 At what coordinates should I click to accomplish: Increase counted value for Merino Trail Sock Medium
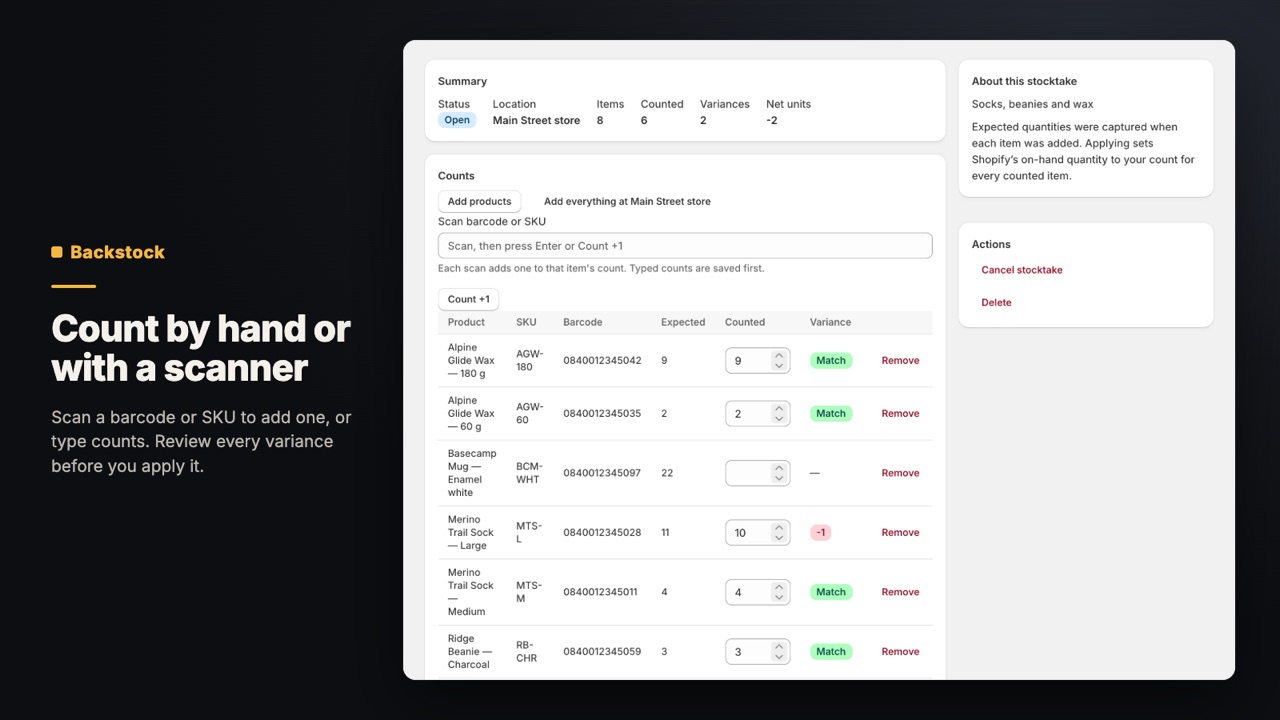click(779, 587)
